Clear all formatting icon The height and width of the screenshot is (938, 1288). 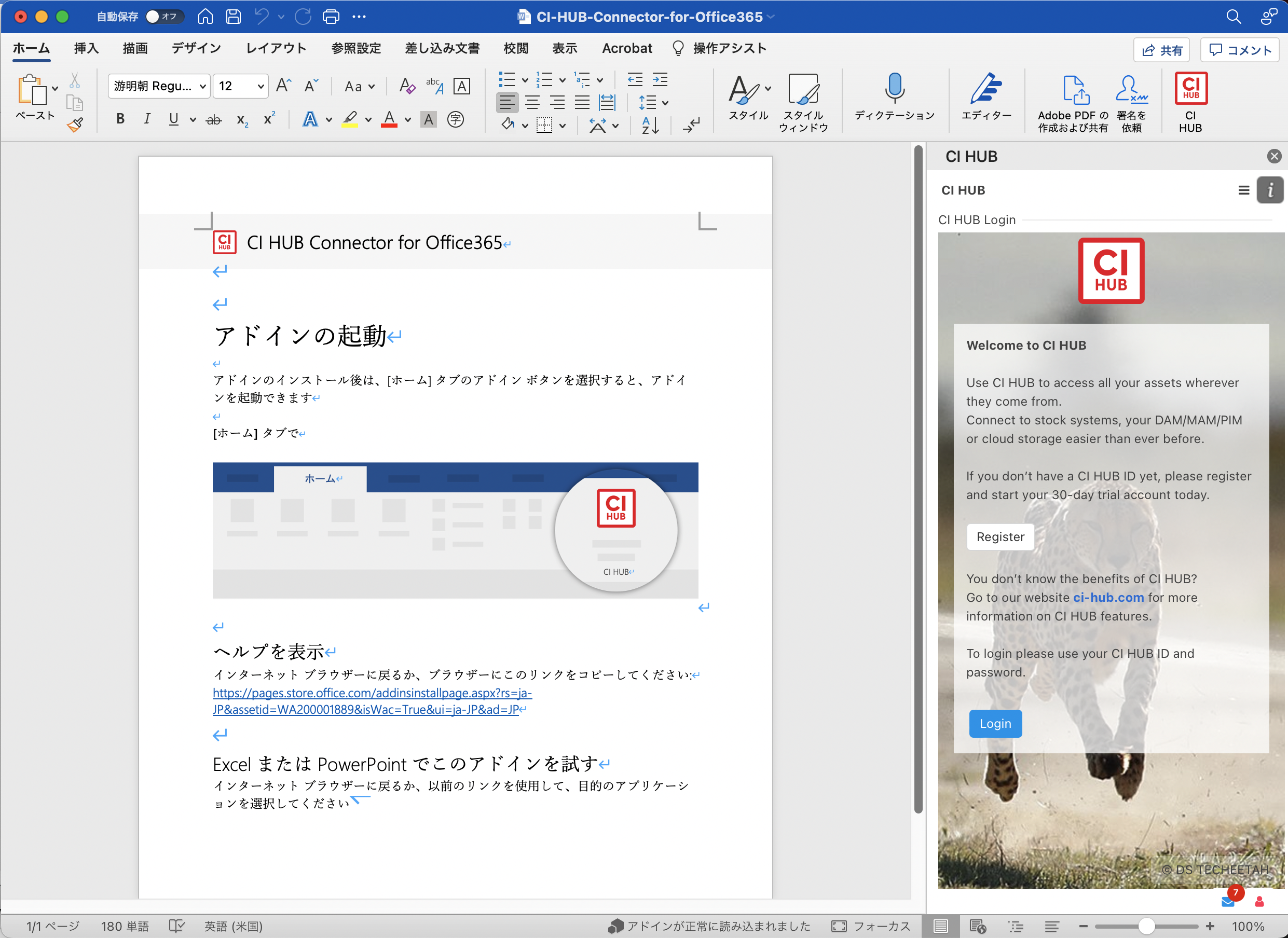point(407,86)
